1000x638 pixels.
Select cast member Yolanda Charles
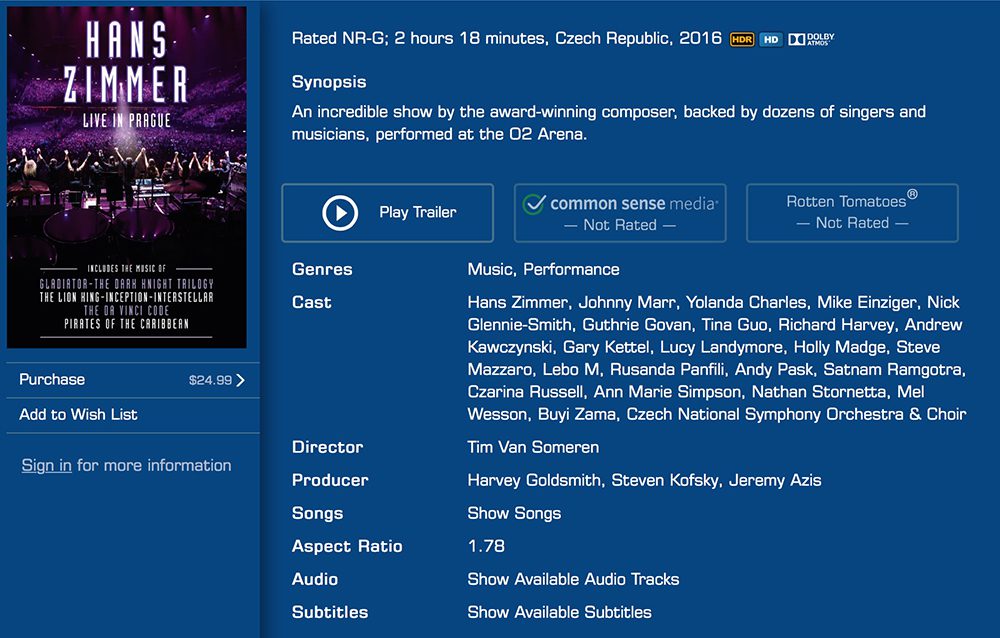pos(746,302)
